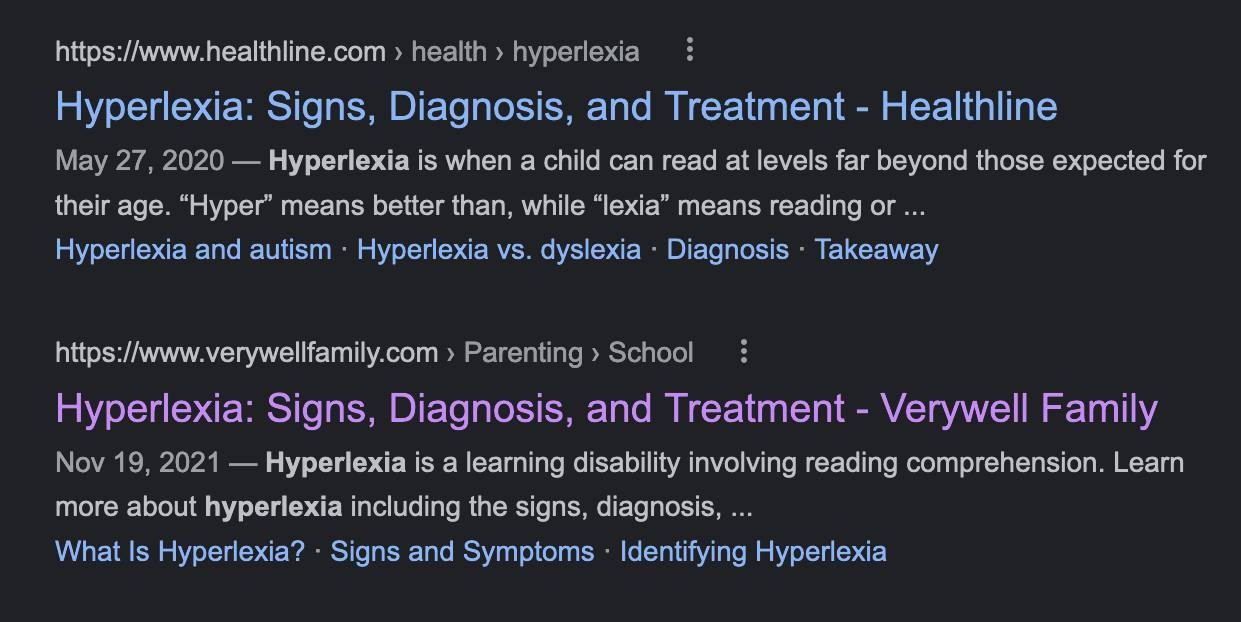Follow the 'Hyperlexia and autism' sitelink
The image size is (1241, 622).
(x=193, y=249)
